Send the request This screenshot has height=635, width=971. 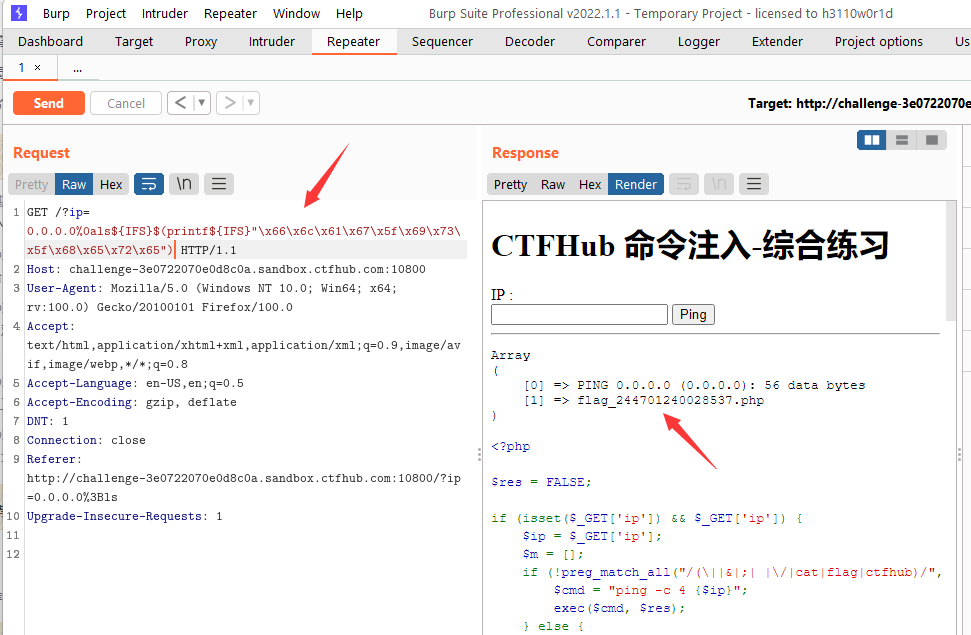pyautogui.click(x=48, y=103)
